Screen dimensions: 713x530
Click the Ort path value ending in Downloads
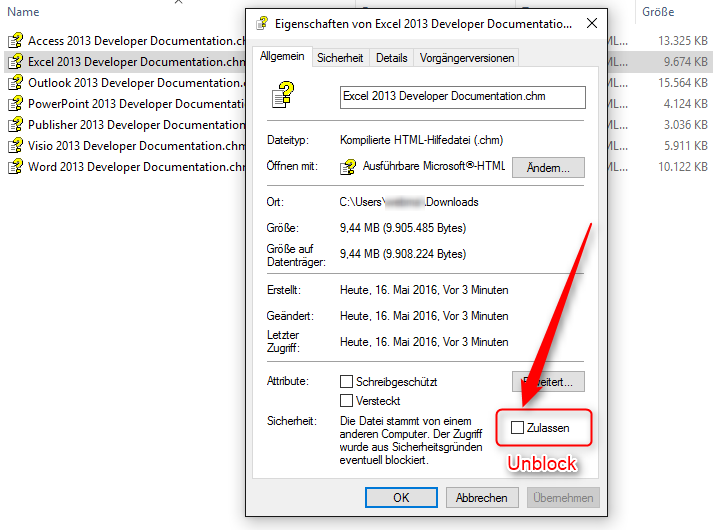click(x=409, y=202)
